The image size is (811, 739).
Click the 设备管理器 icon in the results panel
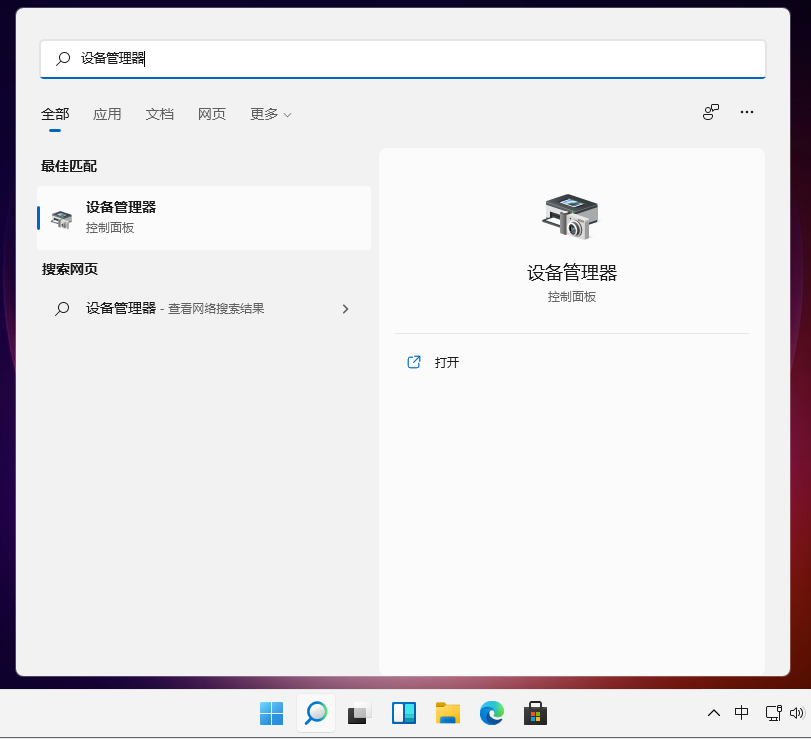[571, 215]
